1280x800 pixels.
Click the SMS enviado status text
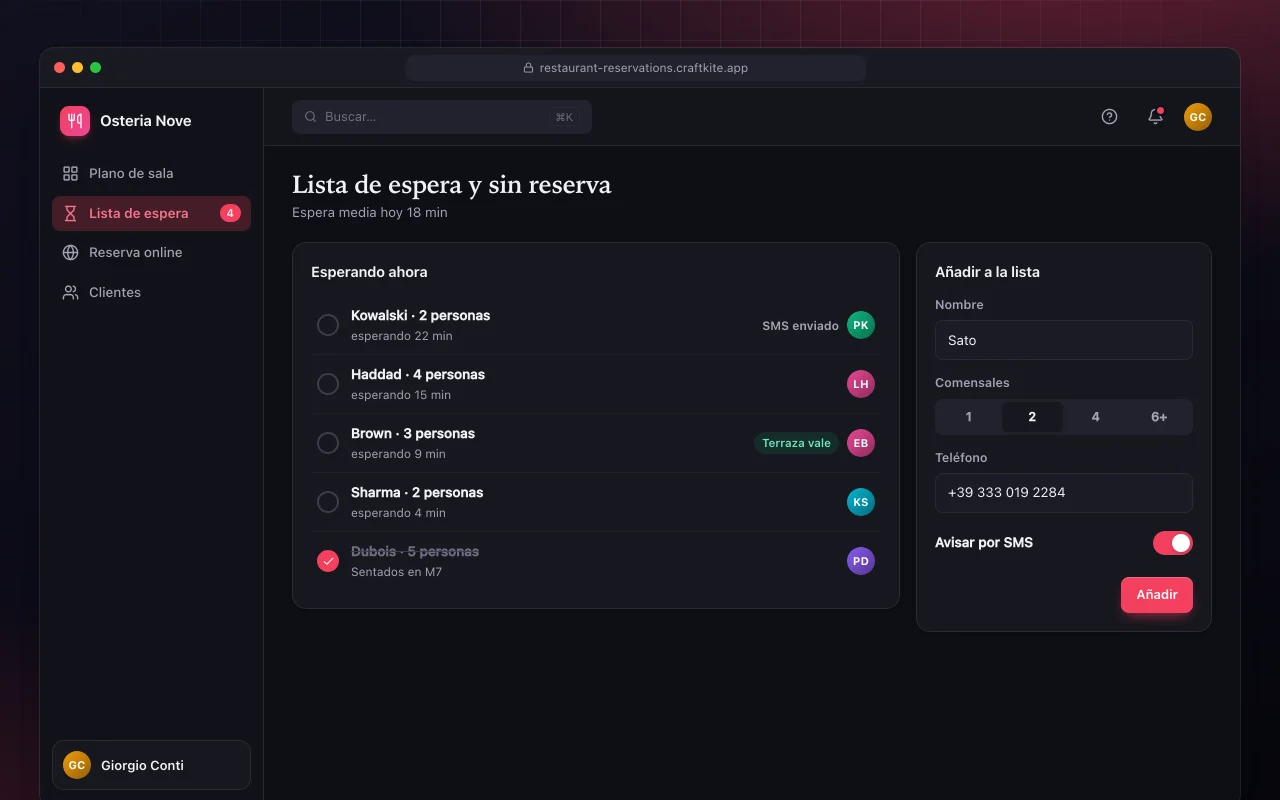(x=800, y=326)
